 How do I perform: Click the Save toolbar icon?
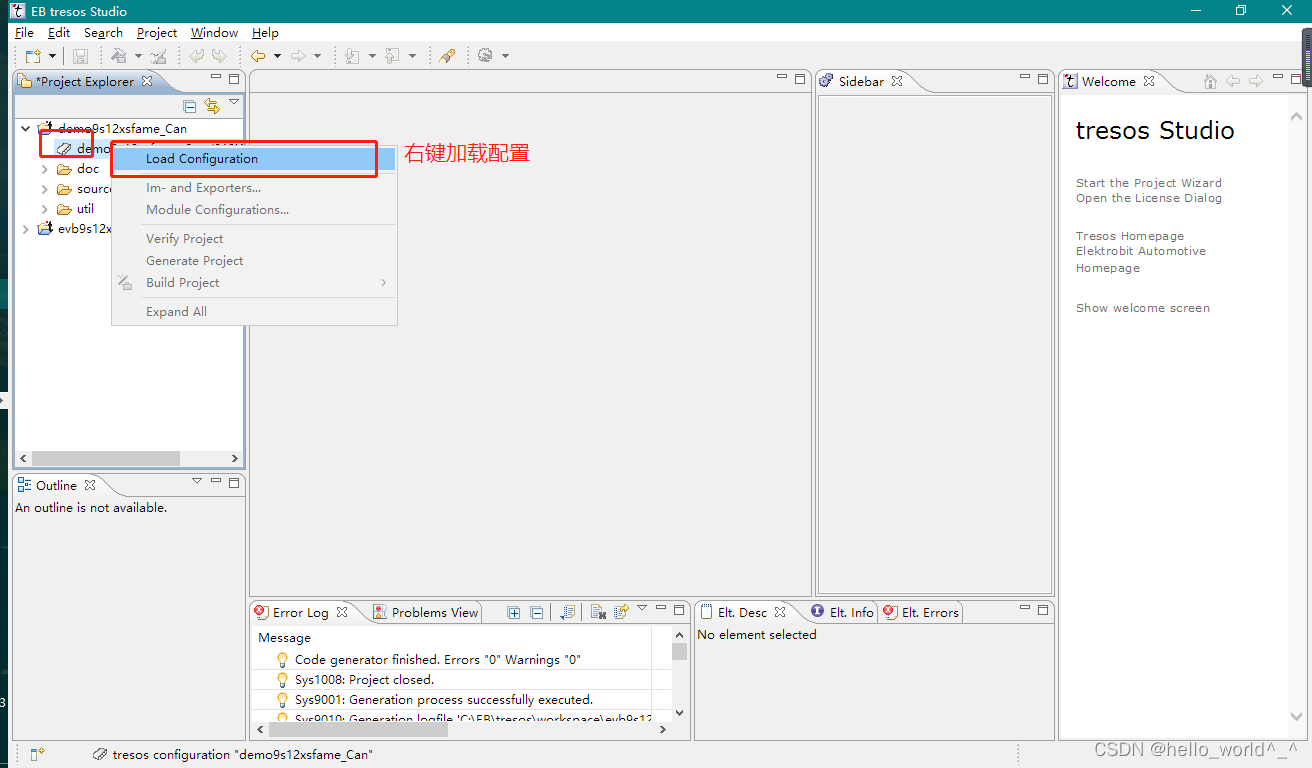coord(81,56)
